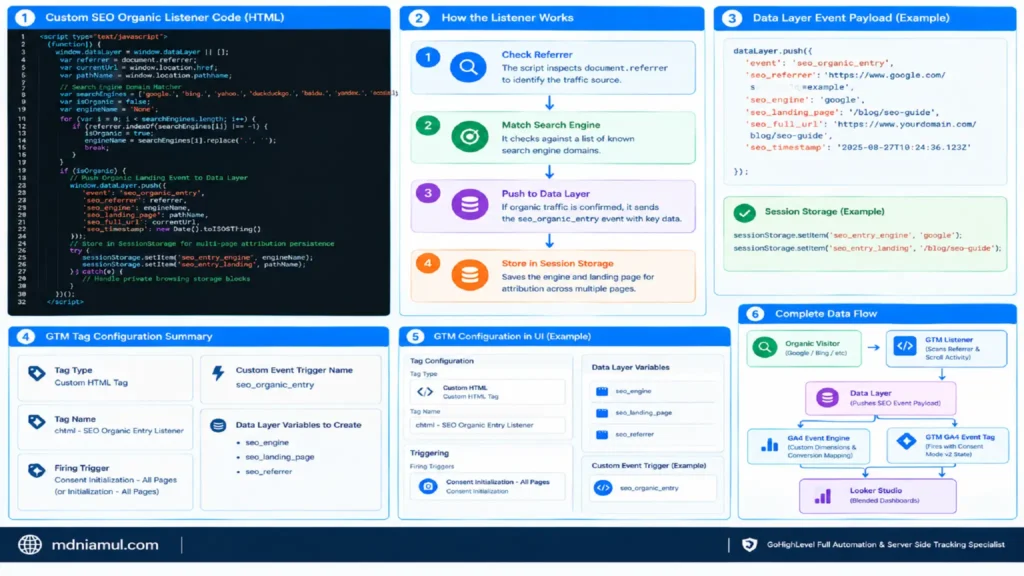Click the chart icon in the Looker Studio card
1024x576 pixels.
823,496
